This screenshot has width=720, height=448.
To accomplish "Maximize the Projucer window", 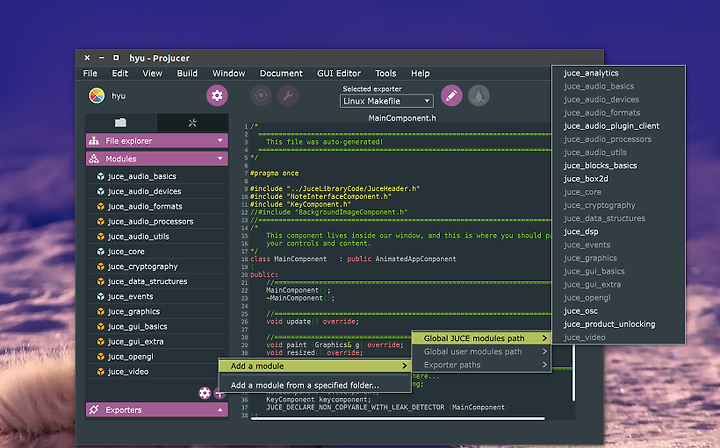I will pos(116,57).
